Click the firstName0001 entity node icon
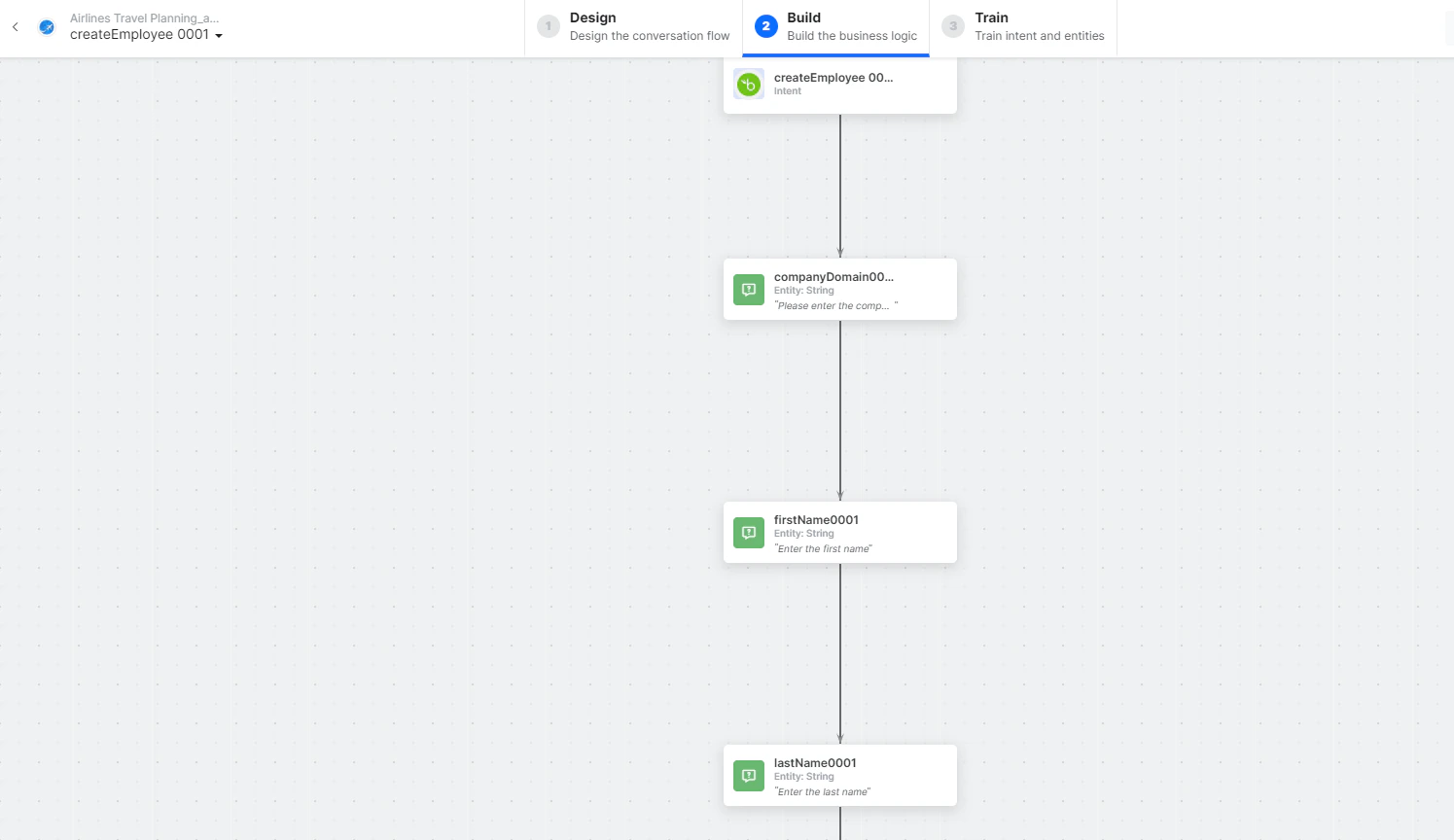1454x840 pixels. pos(748,532)
